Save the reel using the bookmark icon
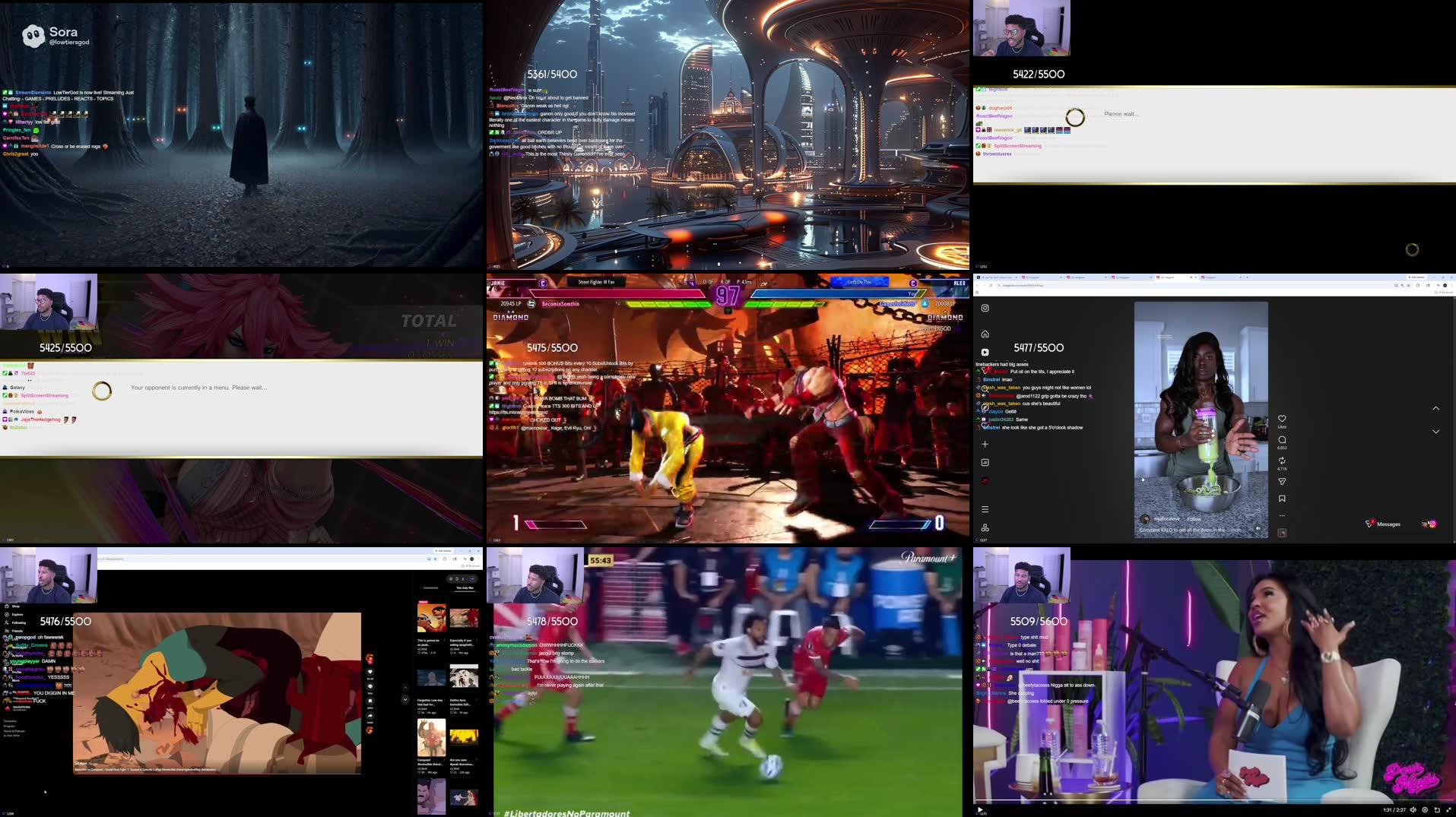The height and width of the screenshot is (817, 1456). click(x=1282, y=497)
